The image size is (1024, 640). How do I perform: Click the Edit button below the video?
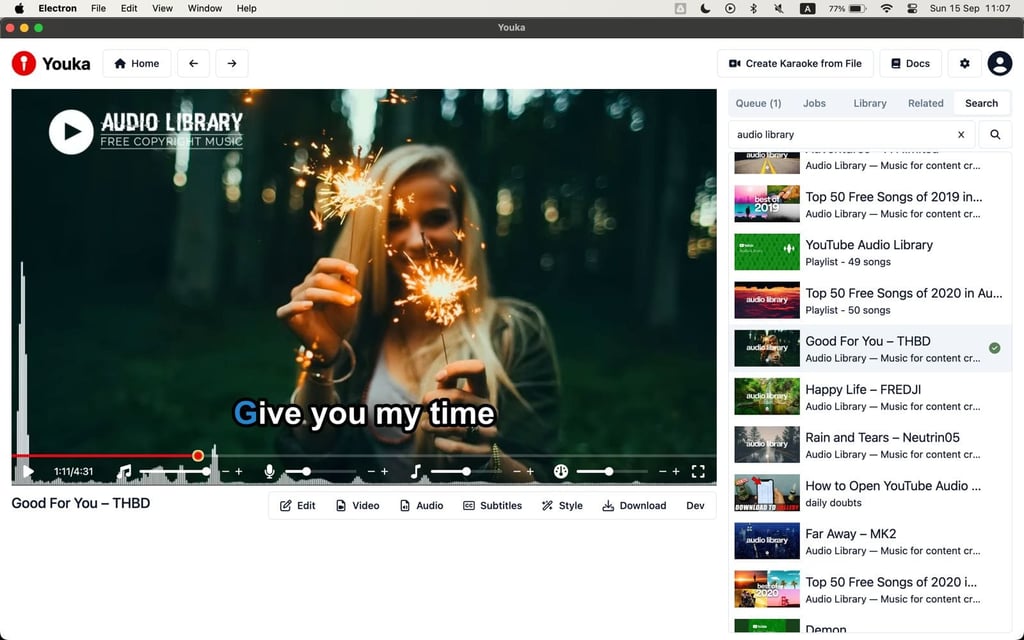(298, 505)
